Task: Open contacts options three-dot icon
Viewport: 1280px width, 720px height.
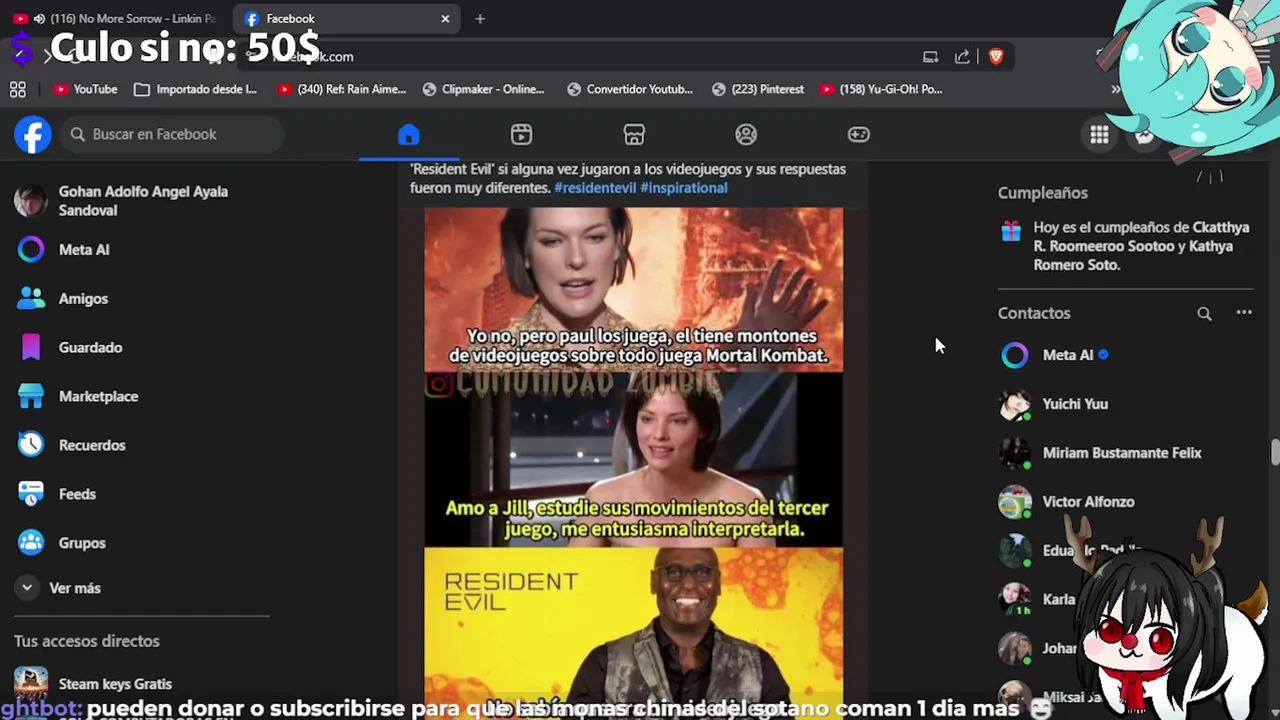Action: pyautogui.click(x=1244, y=313)
